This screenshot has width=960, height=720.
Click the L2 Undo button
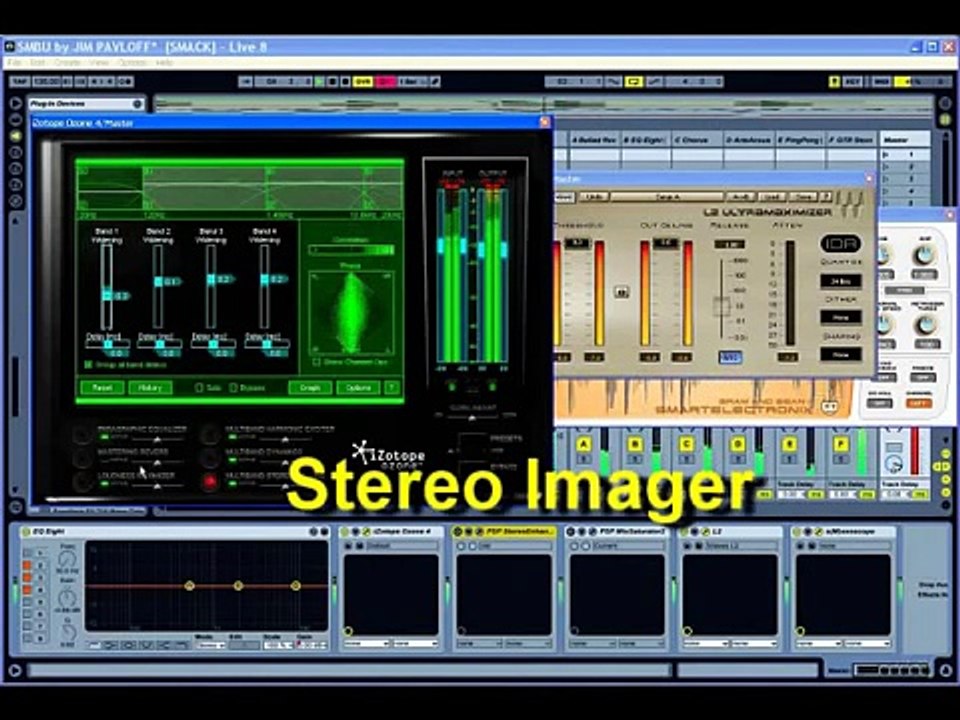pyautogui.click(x=593, y=197)
